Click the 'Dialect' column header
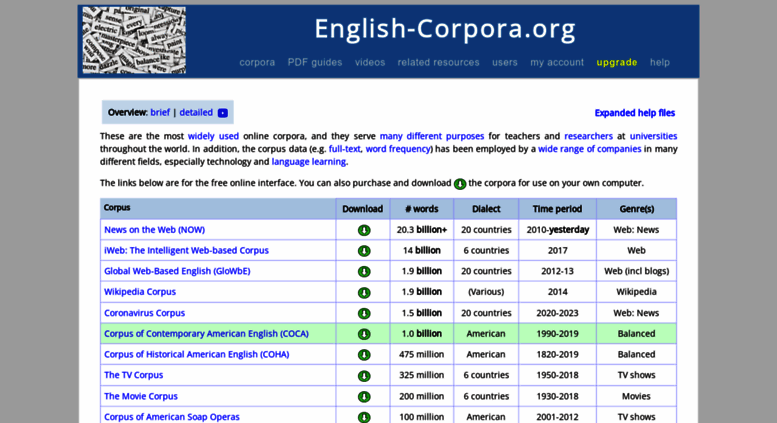The image size is (777, 423). [x=486, y=209]
